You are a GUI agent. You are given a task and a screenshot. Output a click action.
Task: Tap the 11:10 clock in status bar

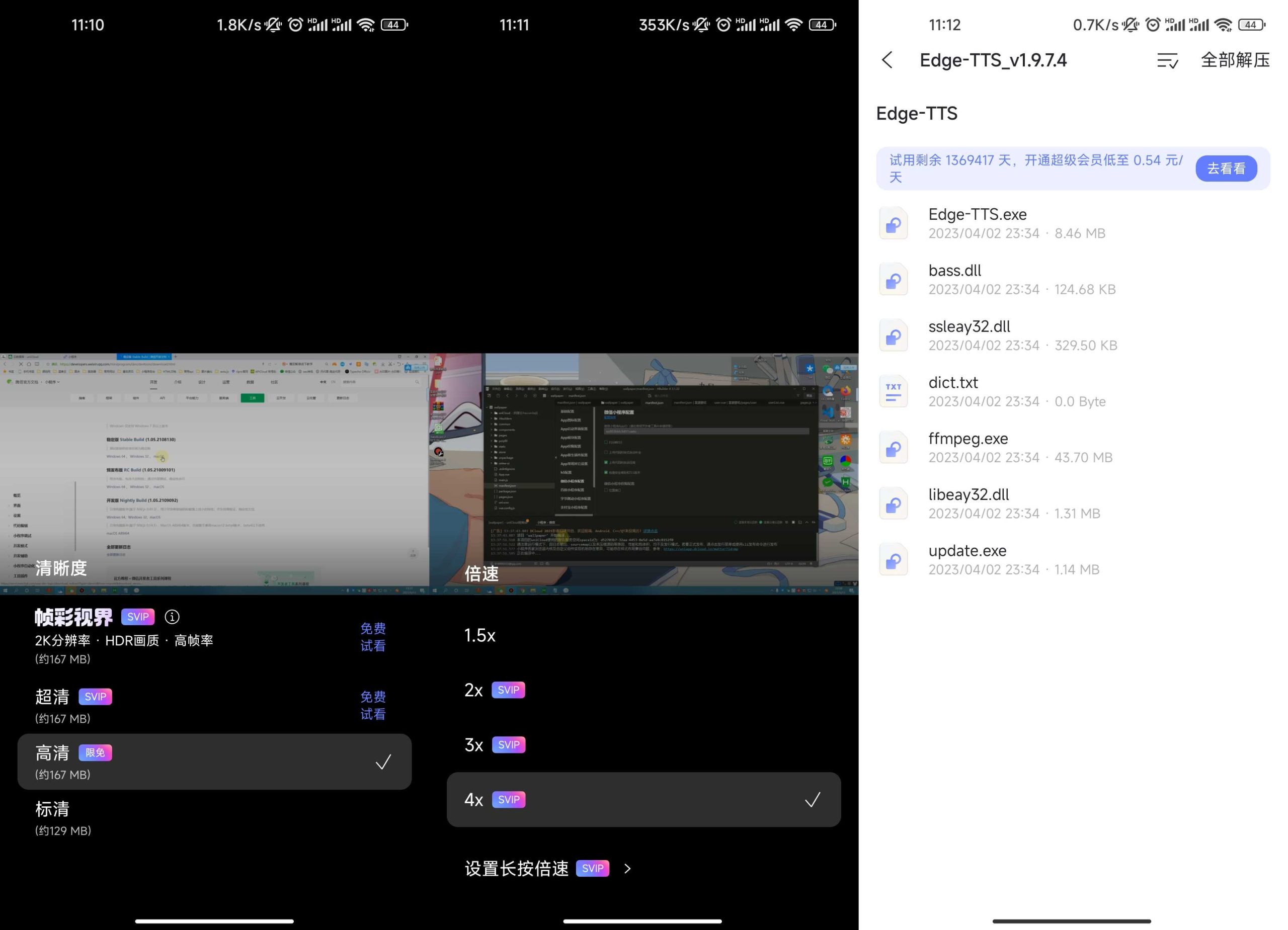88,25
